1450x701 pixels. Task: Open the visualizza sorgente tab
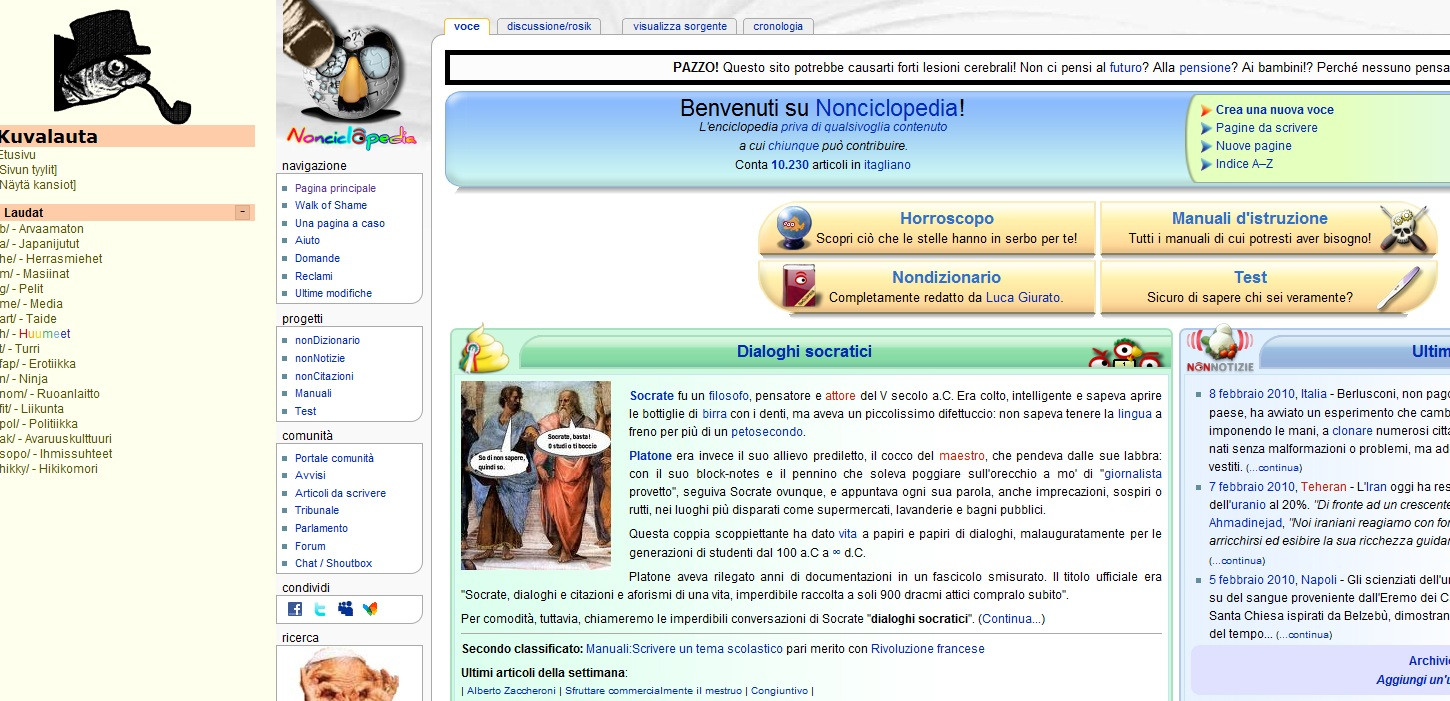tap(680, 27)
